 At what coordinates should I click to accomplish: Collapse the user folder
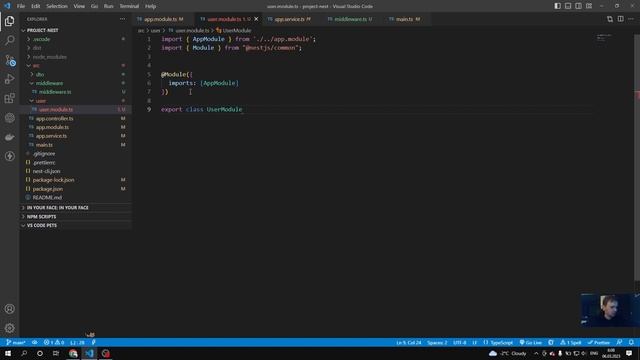tap(76, 101)
